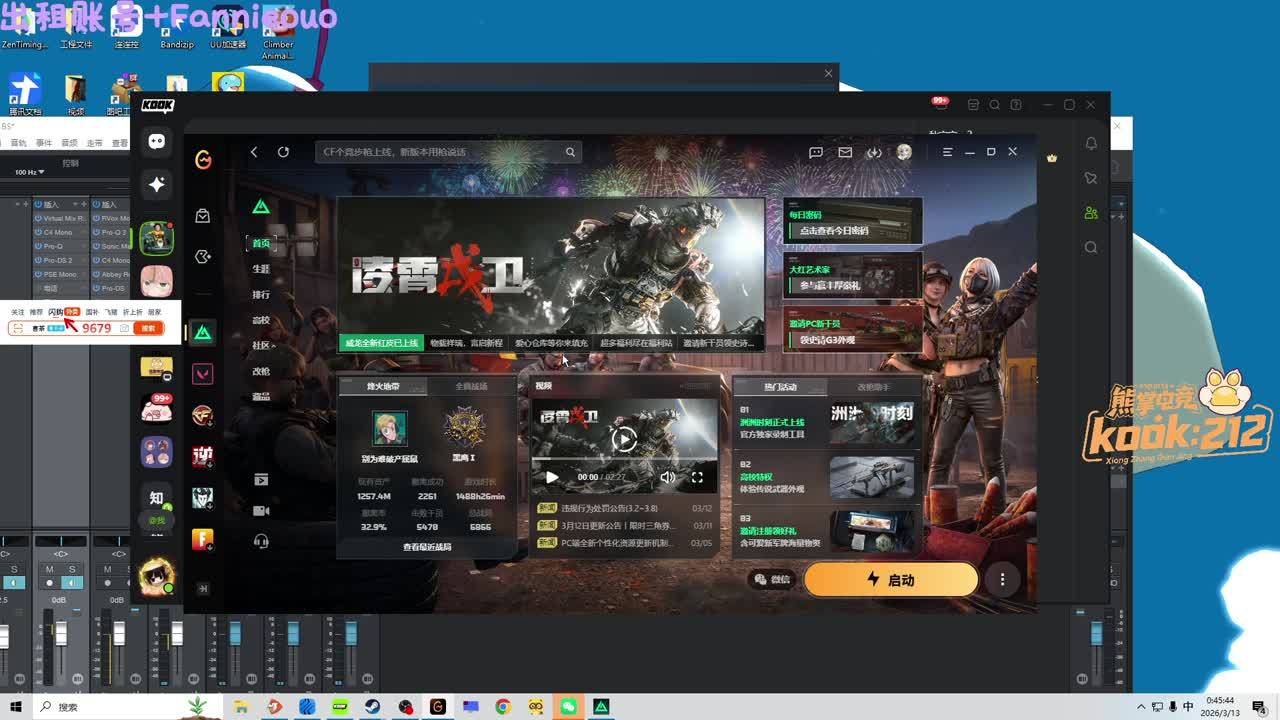Screen dimensions: 1280x720
Task: Open the hamburger menu in launcher header
Action: pyautogui.click(x=947, y=152)
